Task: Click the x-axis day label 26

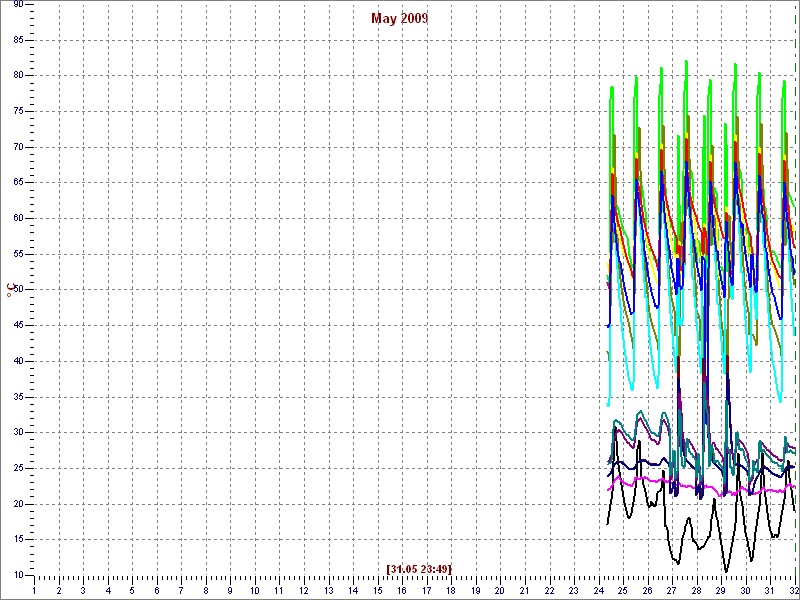Action: coord(646,591)
